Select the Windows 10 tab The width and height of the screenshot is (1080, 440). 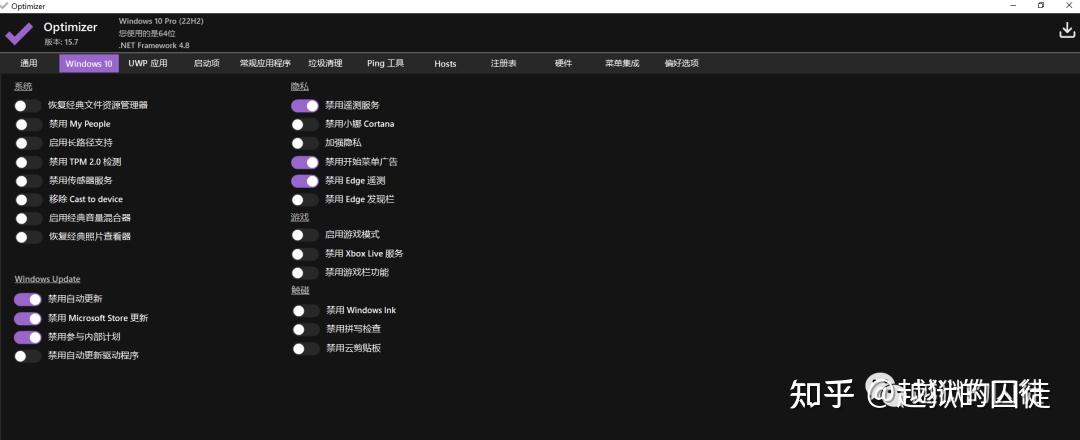[89, 63]
